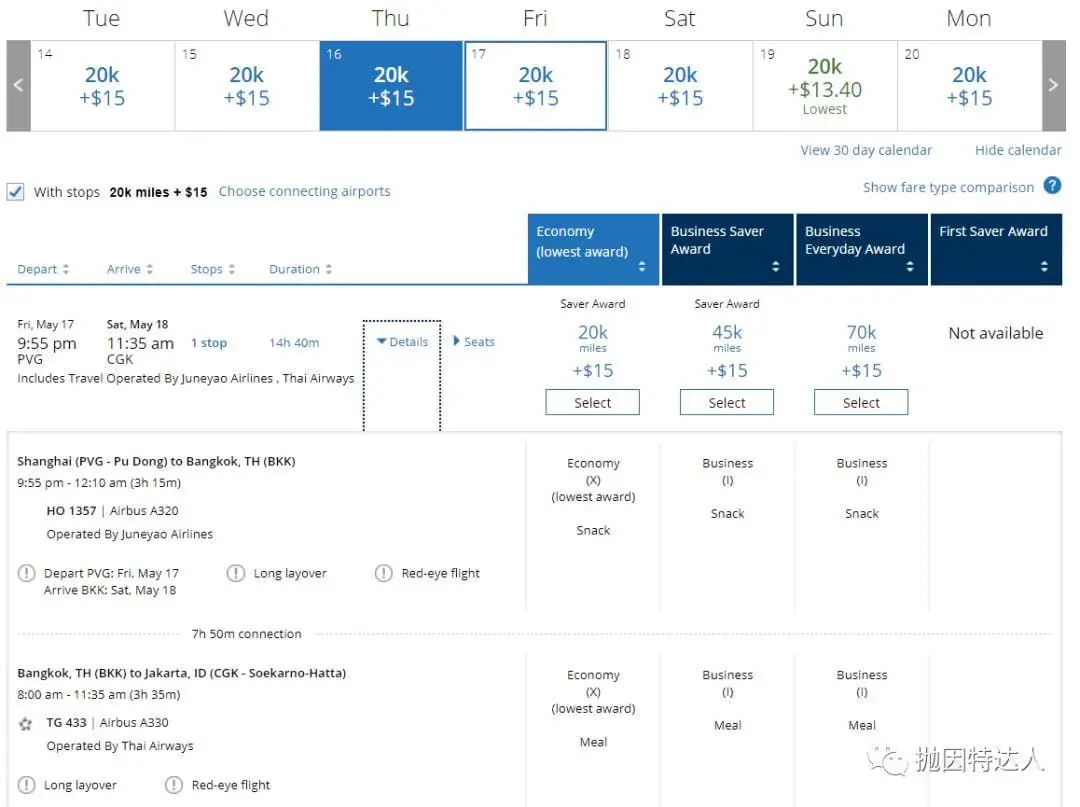This screenshot has height=807, width=1080.
Task: Open the View 30 day calendar link
Action: [866, 150]
